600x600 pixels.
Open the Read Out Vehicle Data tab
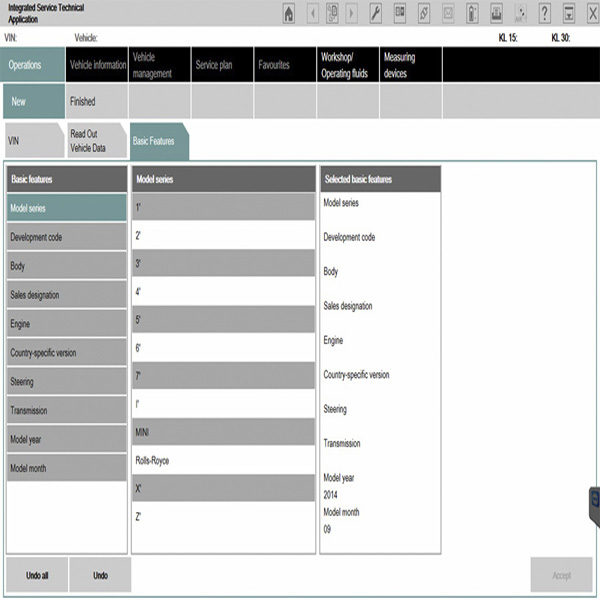(x=96, y=142)
